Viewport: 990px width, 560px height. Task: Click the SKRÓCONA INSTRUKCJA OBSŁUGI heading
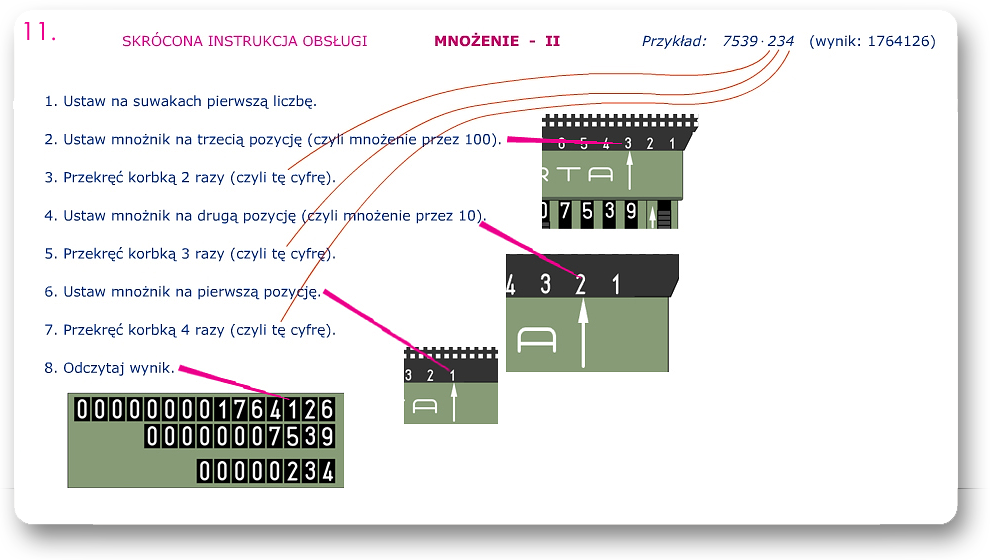tap(244, 41)
